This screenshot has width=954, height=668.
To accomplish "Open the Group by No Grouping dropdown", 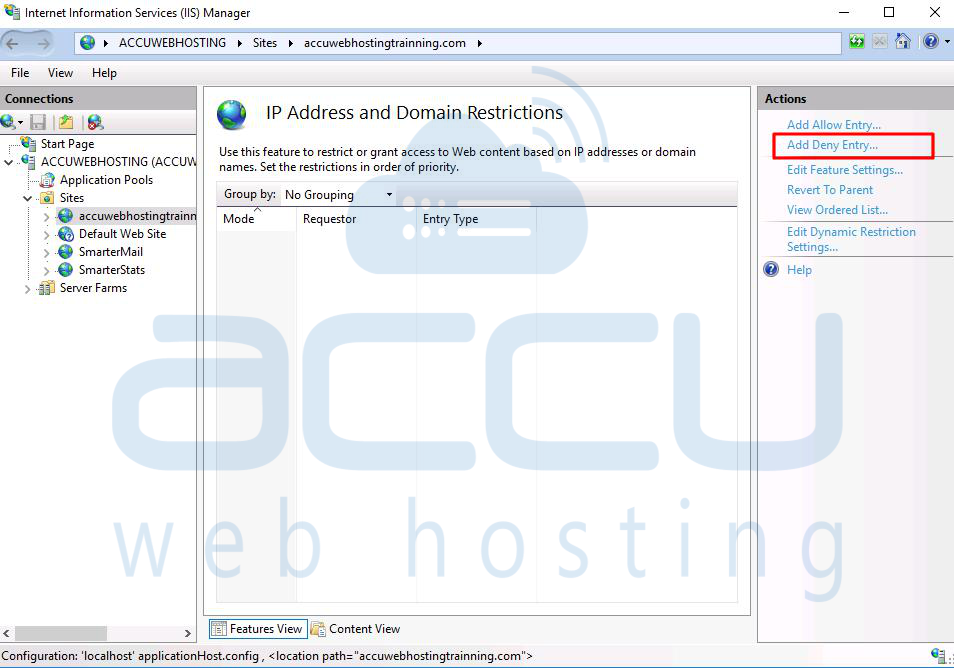I will [338, 195].
